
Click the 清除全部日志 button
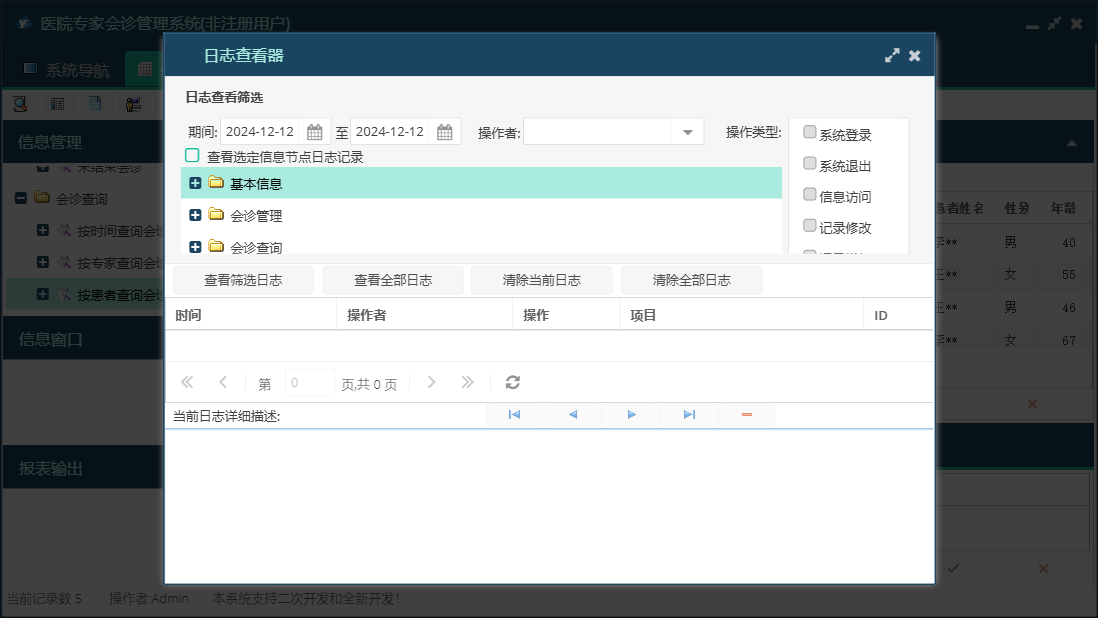point(691,280)
